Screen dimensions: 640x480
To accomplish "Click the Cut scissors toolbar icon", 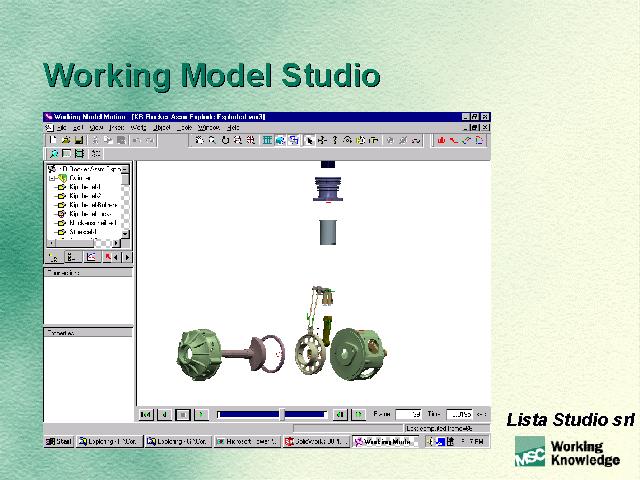I will pos(95,140).
